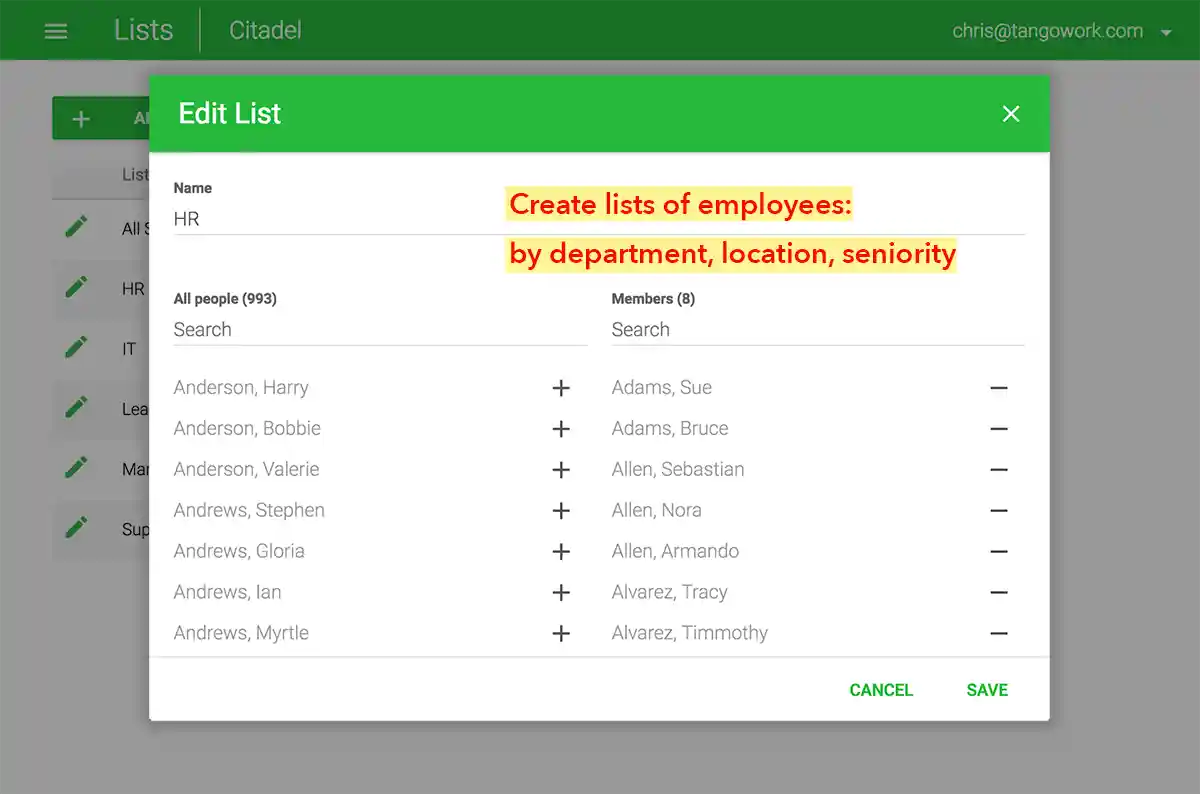Select the member Allen, Nora

[x=657, y=511]
